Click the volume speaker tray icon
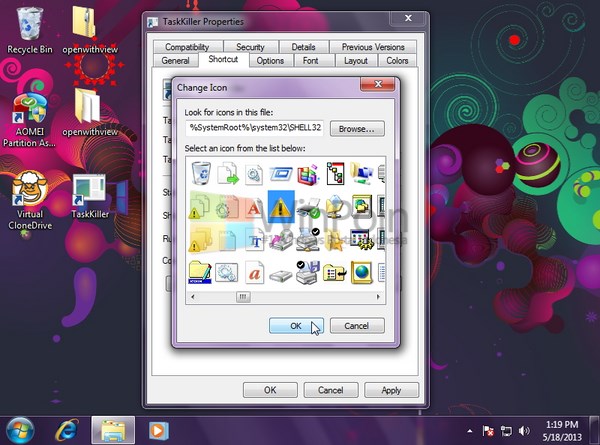This screenshot has height=445, width=600. (524, 431)
